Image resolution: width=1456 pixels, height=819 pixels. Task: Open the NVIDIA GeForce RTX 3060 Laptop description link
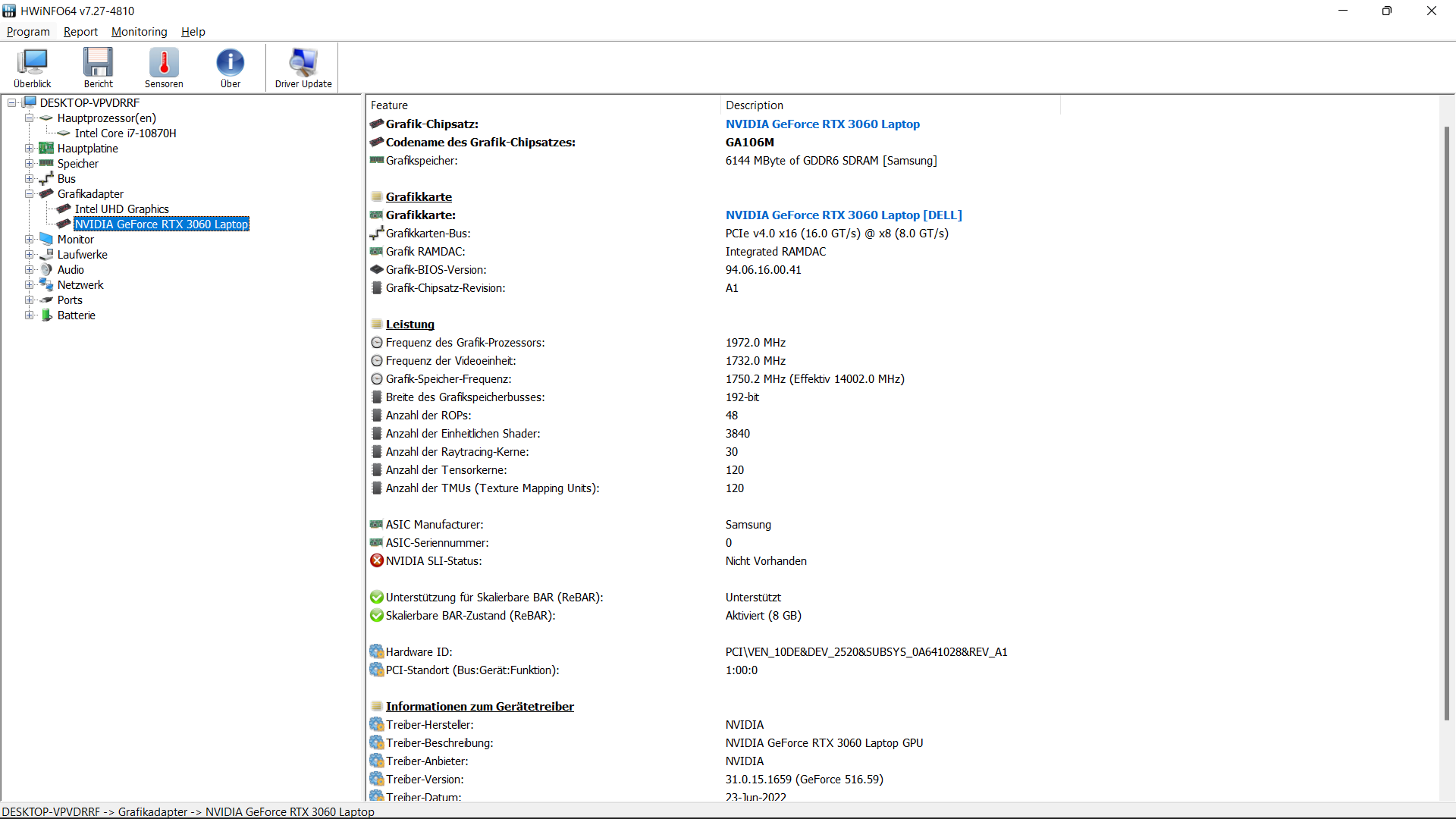(822, 124)
